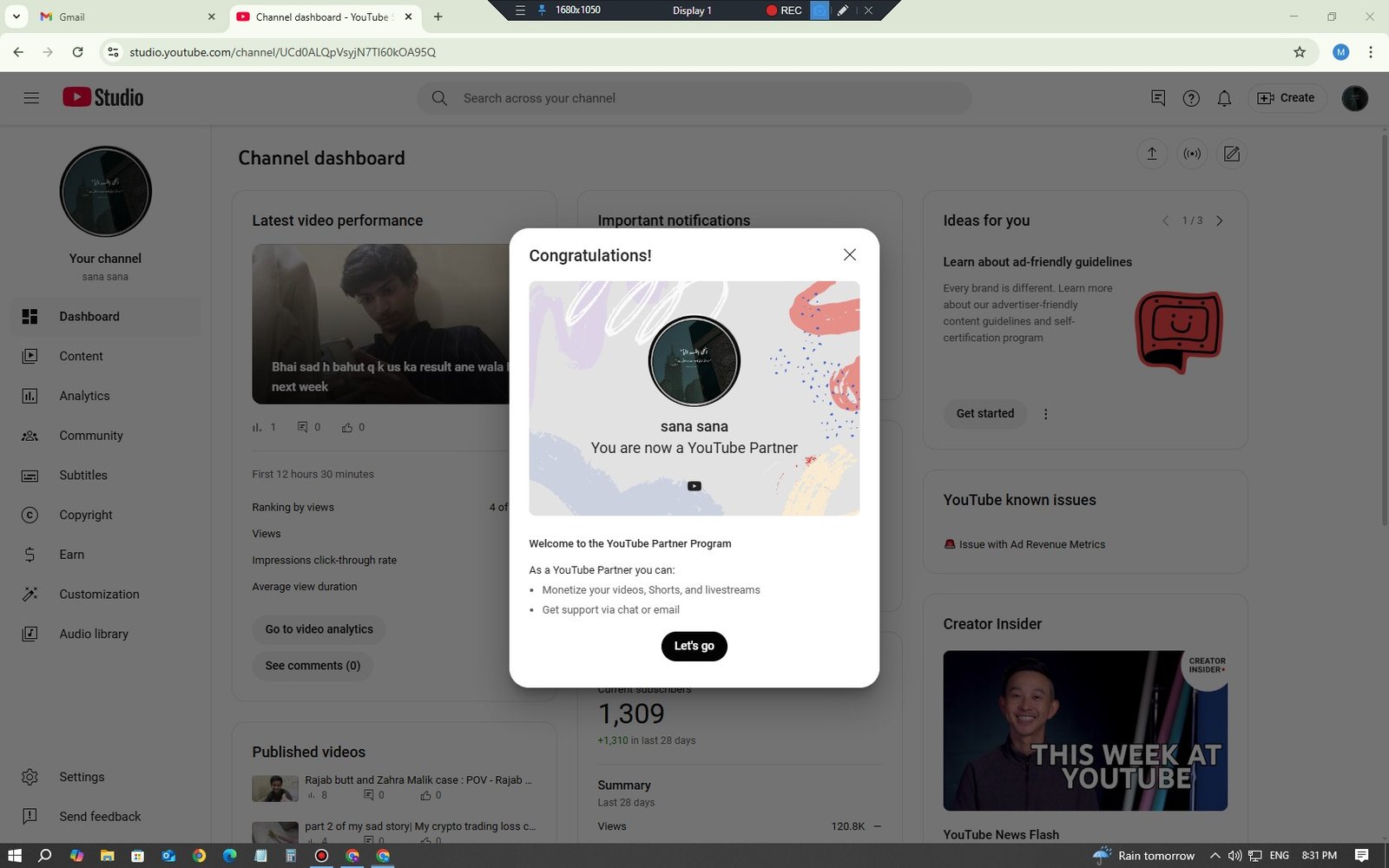Screen dimensions: 1389x868
Task: Click the pencil annotate icon in recorder bar
Action: coord(842,10)
